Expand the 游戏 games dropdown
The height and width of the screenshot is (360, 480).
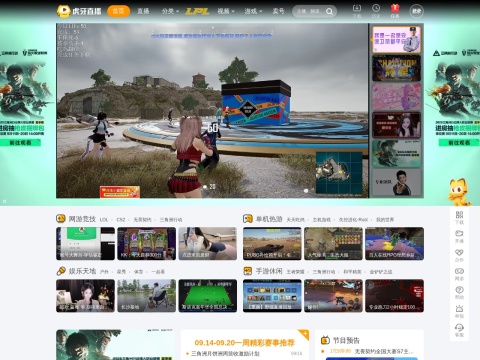(253, 11)
